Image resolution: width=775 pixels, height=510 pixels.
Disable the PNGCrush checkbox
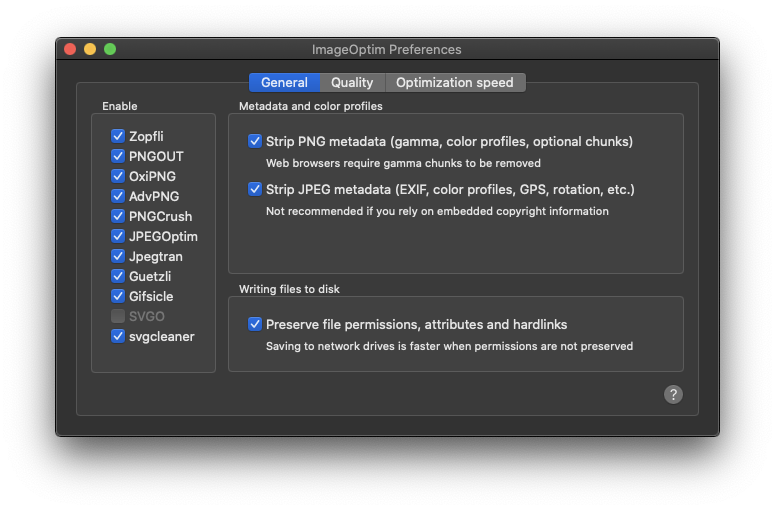[118, 216]
